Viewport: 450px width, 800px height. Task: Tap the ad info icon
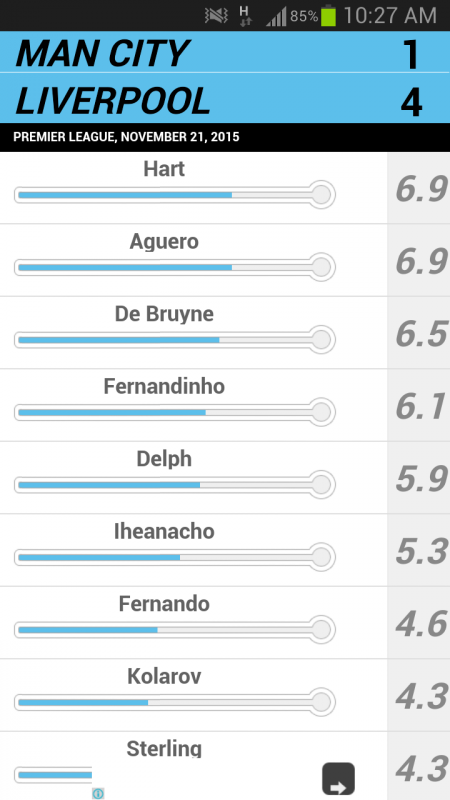(x=98, y=793)
